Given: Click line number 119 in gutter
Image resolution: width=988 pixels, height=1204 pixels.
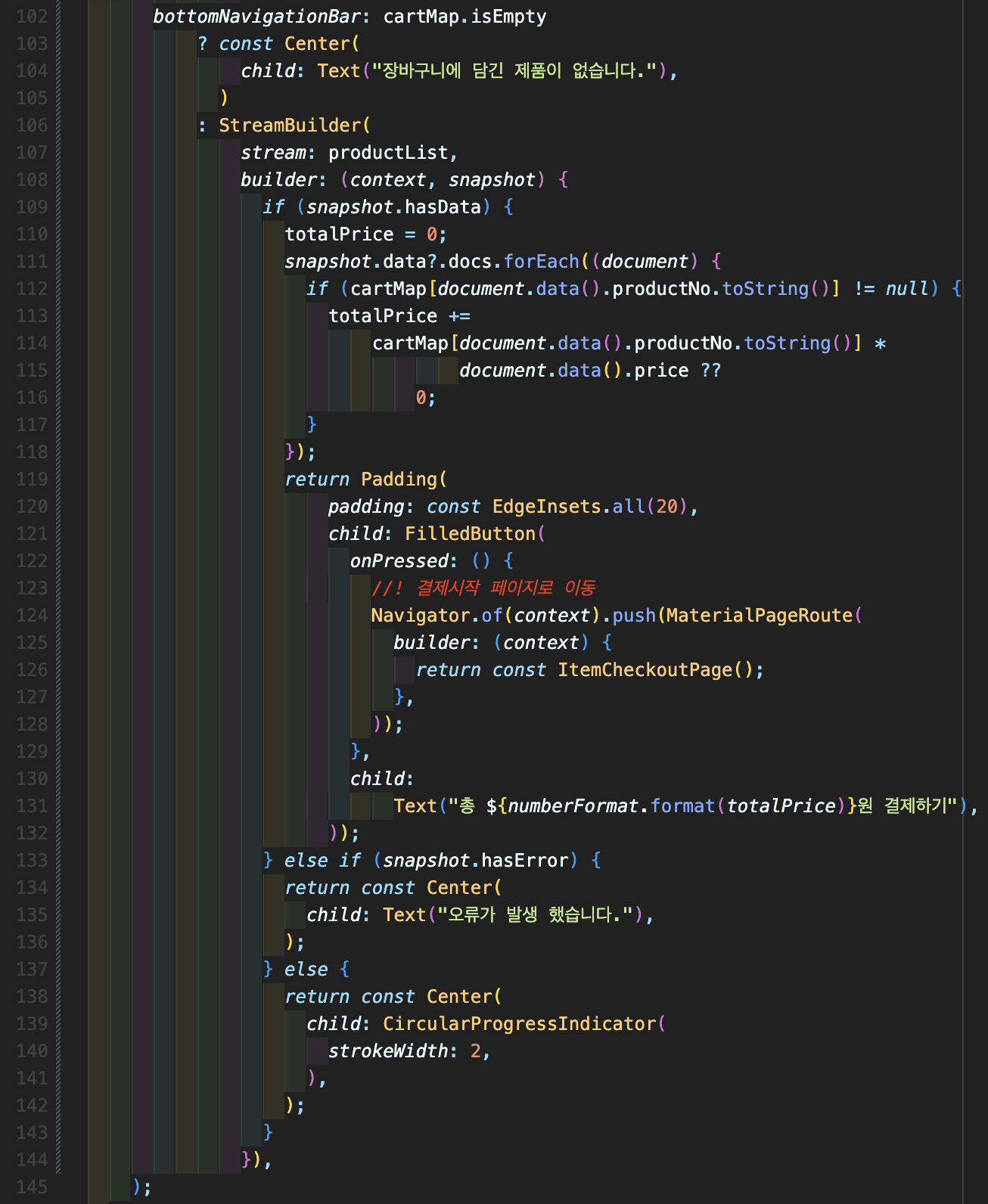Looking at the screenshot, I should (x=32, y=479).
